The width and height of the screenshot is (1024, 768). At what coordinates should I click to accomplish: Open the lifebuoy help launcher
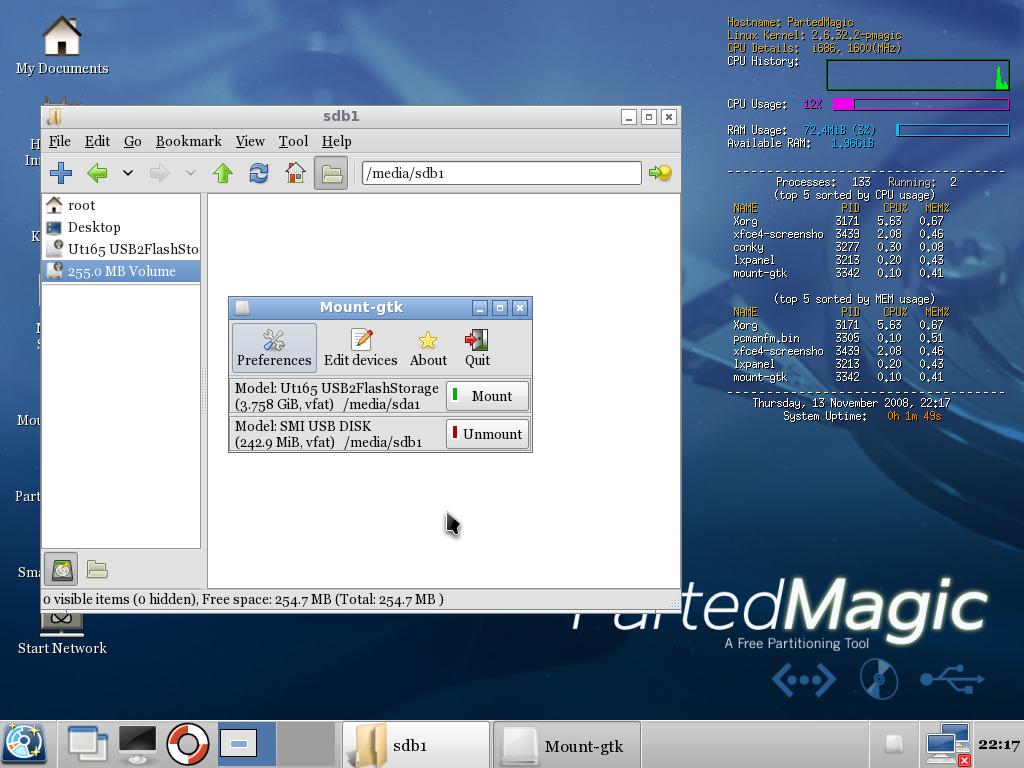click(187, 744)
